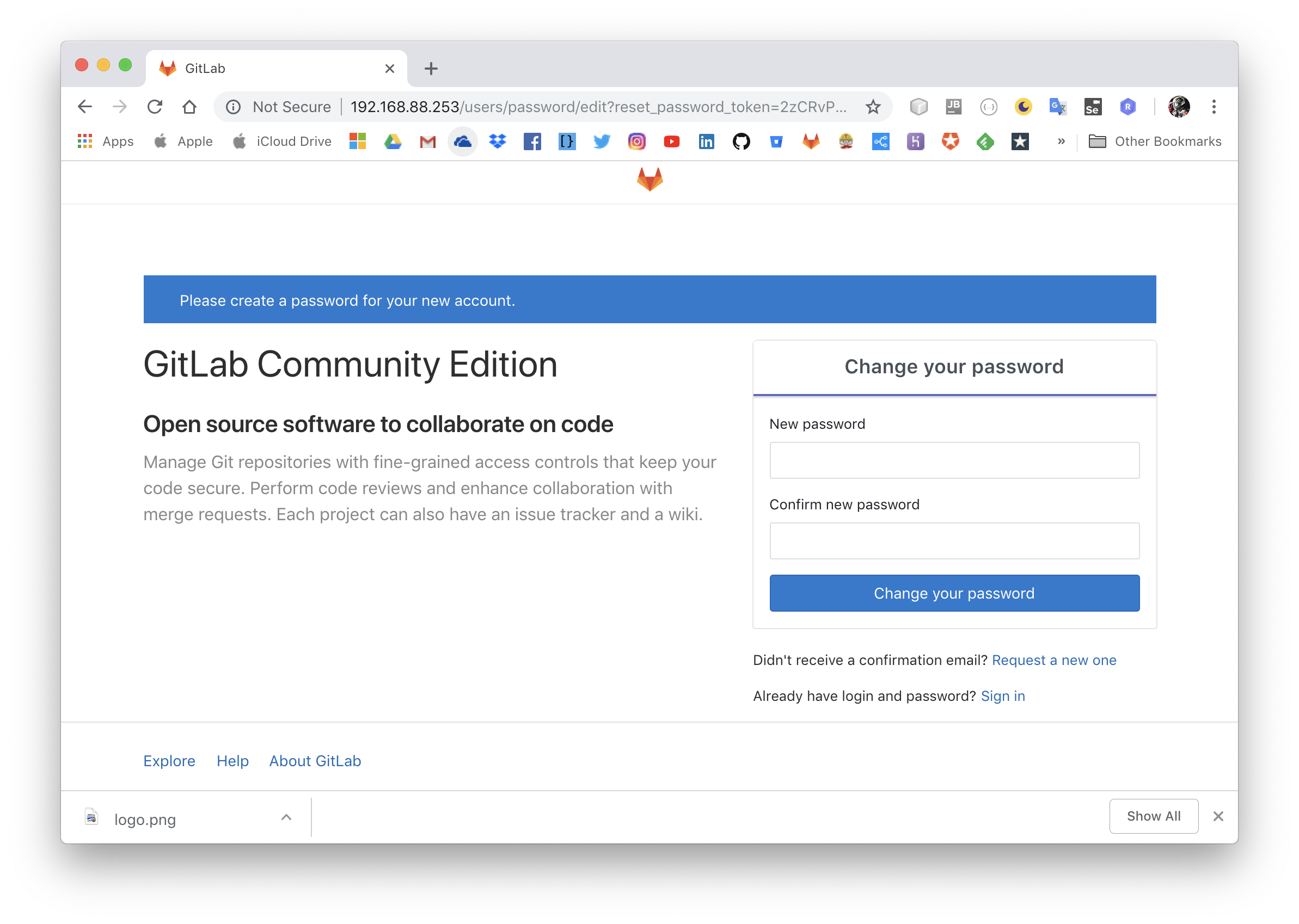Open the LinkedIn bookmark
1299x924 pixels.
(x=707, y=141)
